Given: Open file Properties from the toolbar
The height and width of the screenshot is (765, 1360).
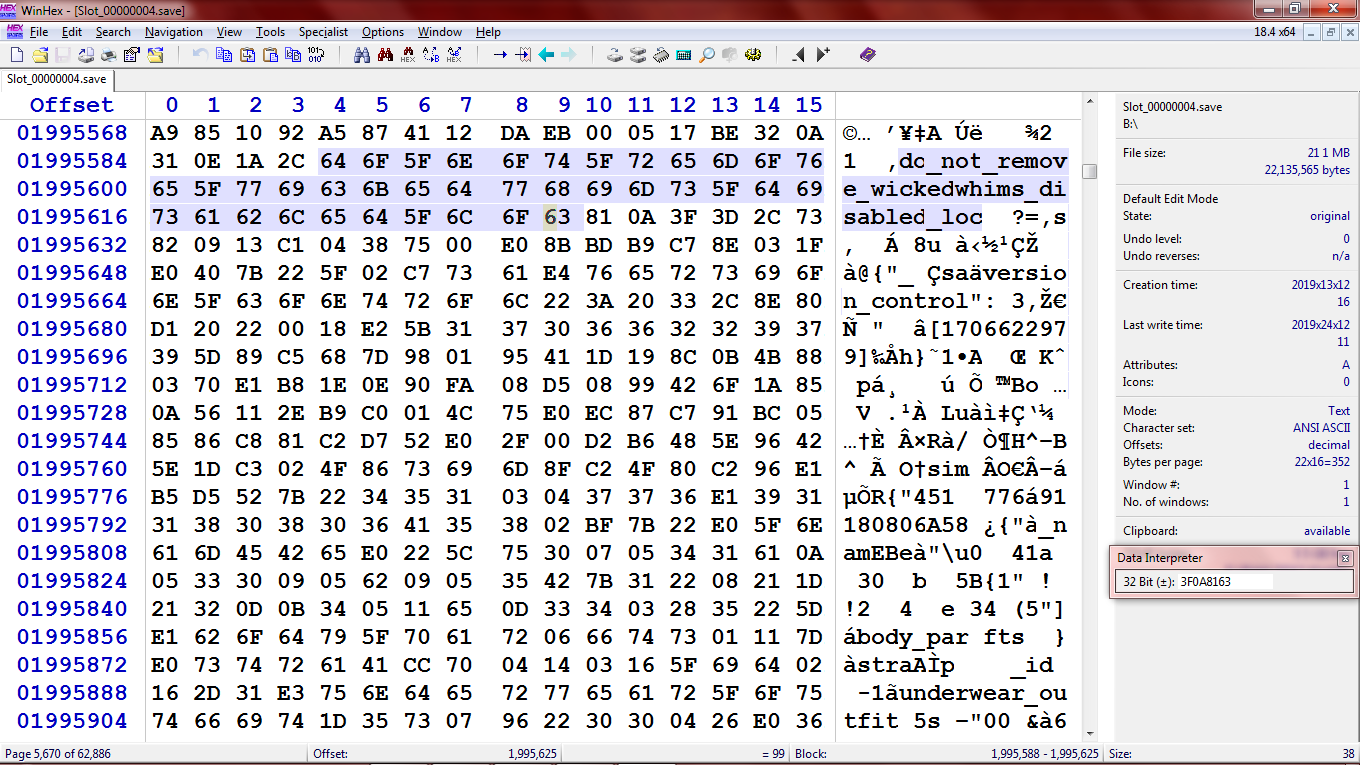Looking at the screenshot, I should tap(132, 55).
